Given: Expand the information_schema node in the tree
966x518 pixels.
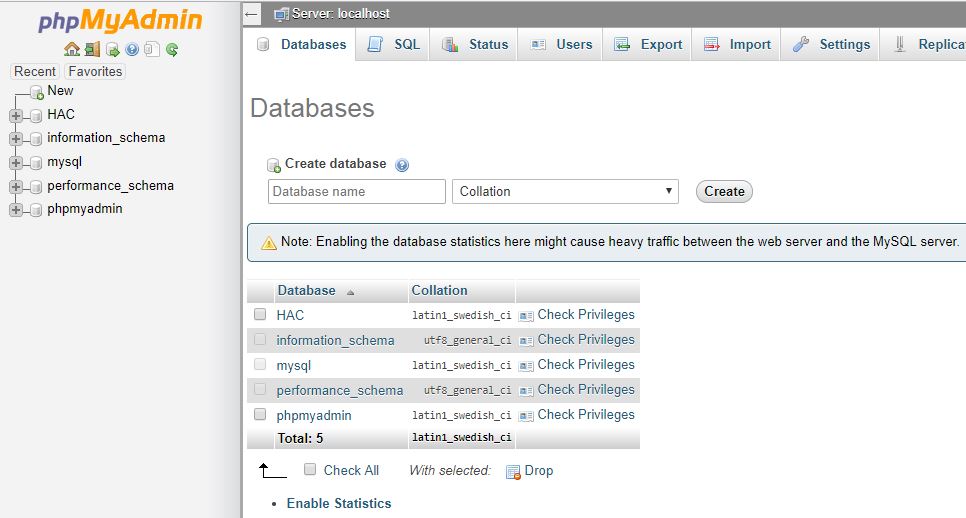Looking at the screenshot, I should tap(16, 139).
